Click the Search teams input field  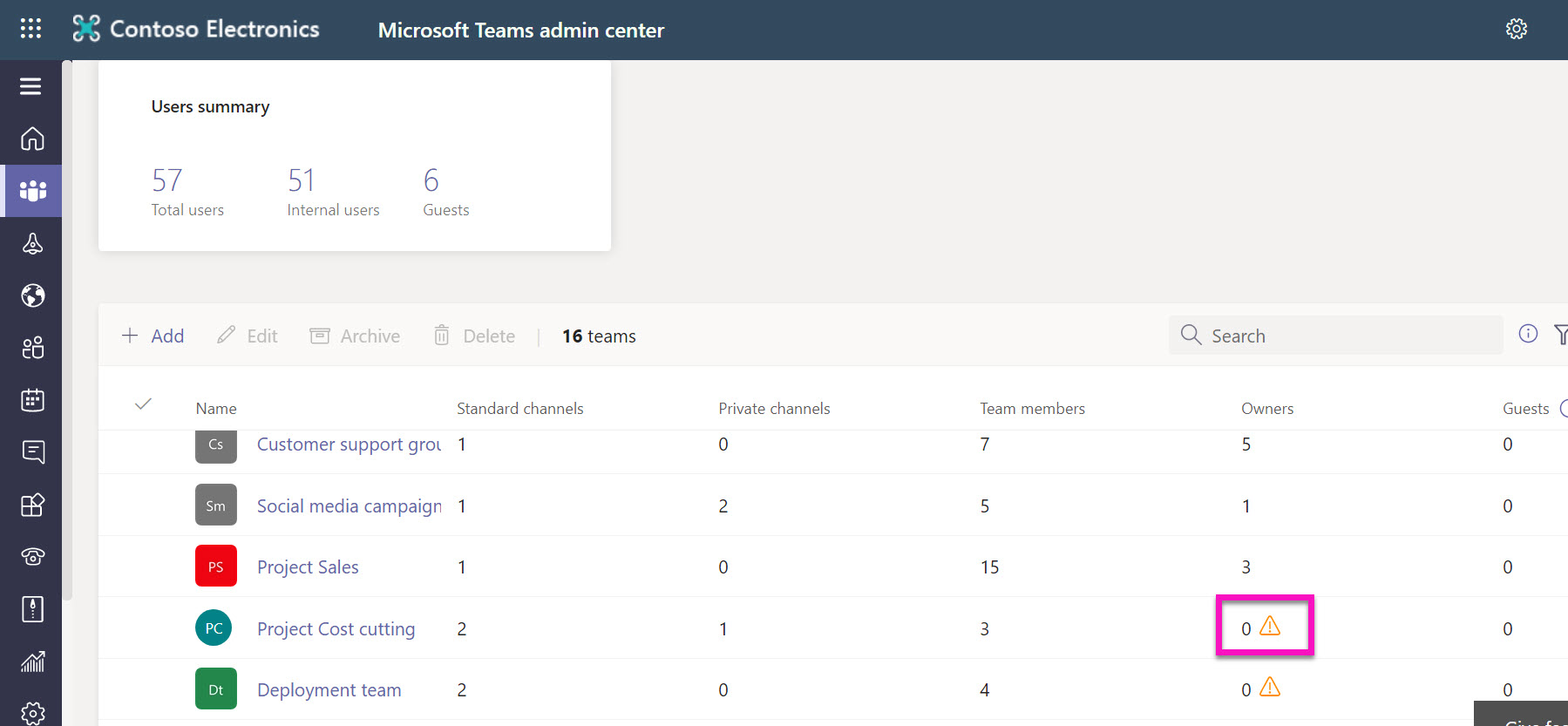click(1335, 336)
